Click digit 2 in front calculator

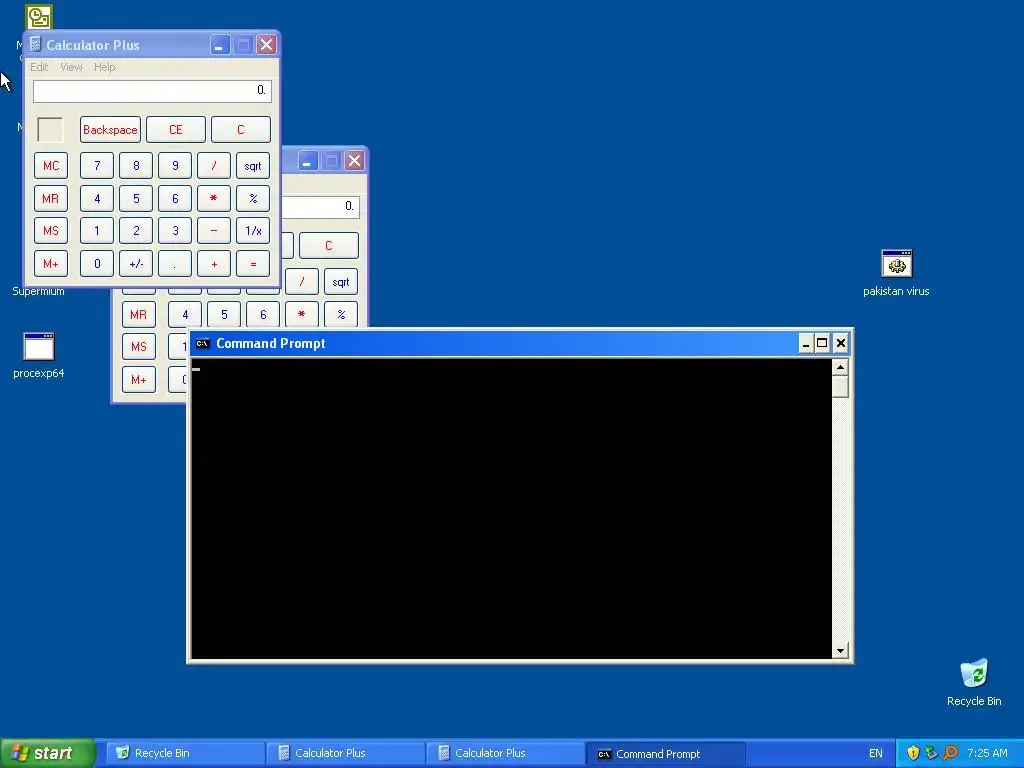pos(136,231)
